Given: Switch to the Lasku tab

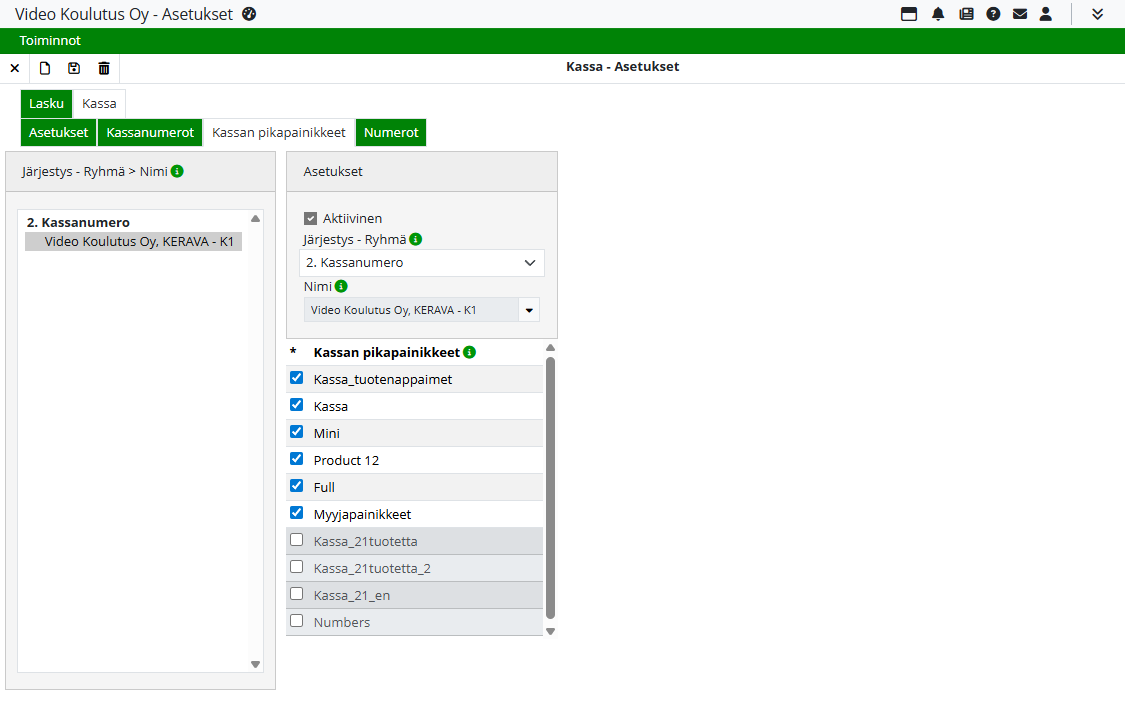Looking at the screenshot, I should pos(46,103).
